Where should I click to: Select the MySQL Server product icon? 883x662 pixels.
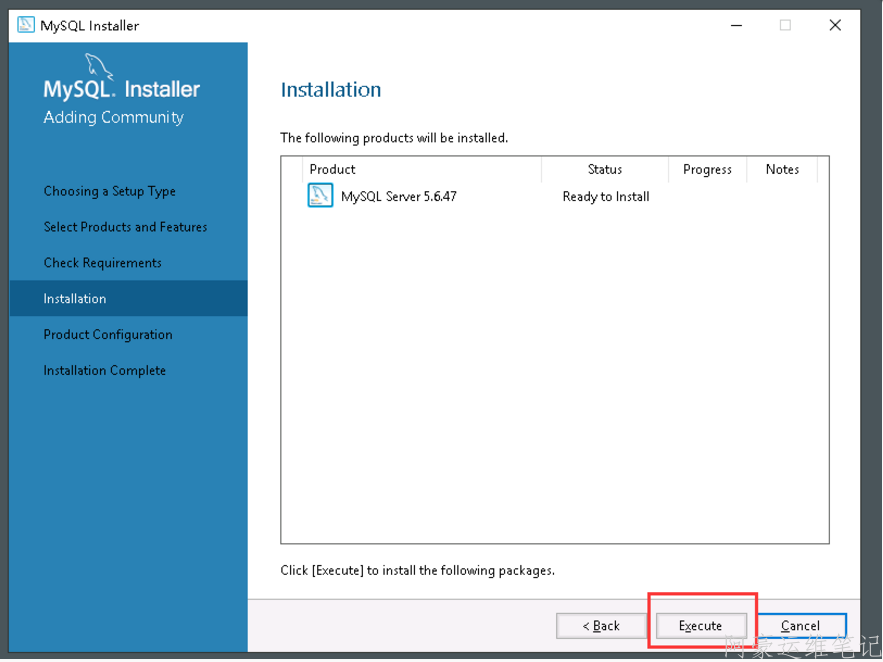click(x=320, y=196)
